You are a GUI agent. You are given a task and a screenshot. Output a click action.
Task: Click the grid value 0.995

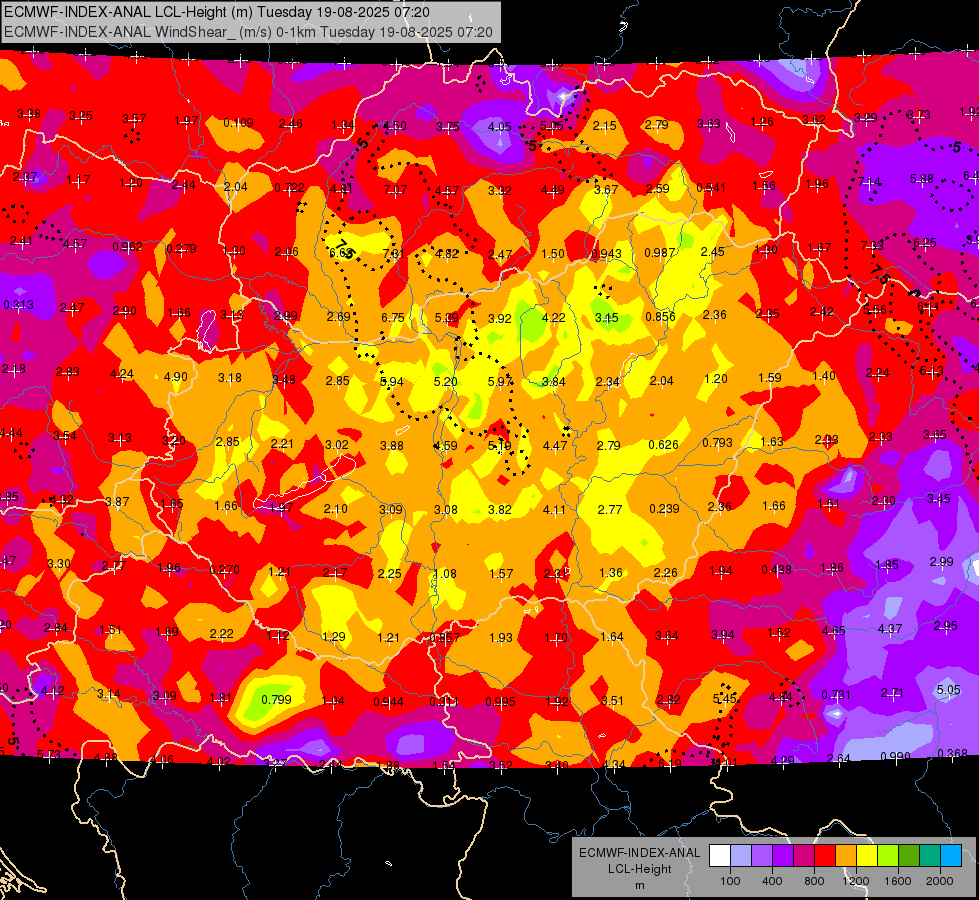pyautogui.click(x=500, y=701)
